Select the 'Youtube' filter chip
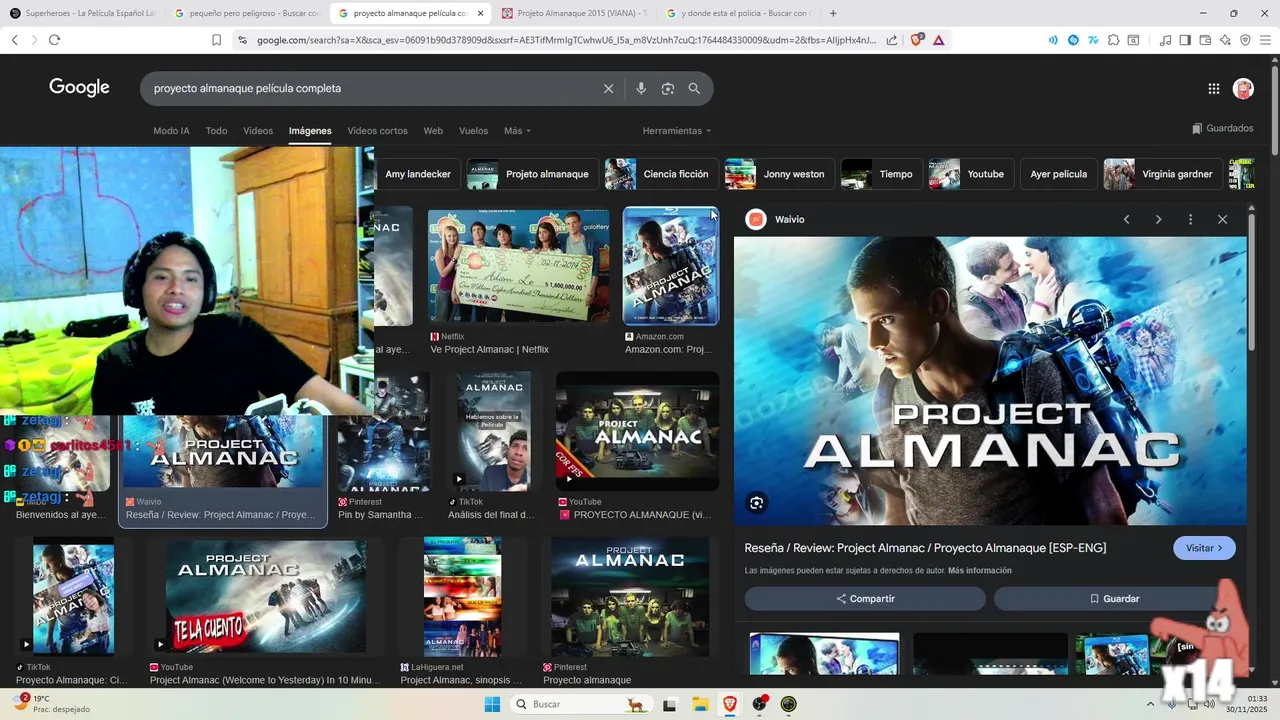 tap(971, 174)
